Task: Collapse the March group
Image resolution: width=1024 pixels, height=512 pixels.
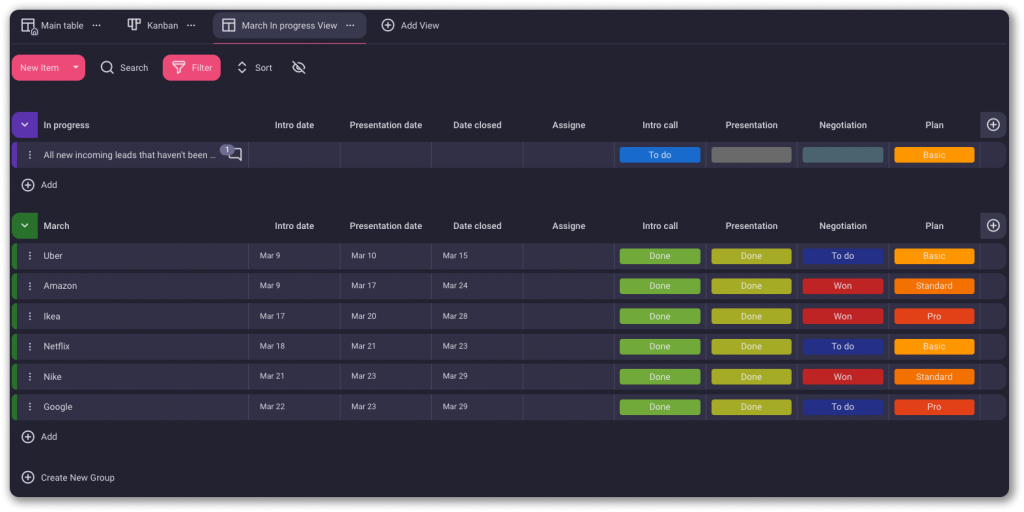Action: click(25, 226)
